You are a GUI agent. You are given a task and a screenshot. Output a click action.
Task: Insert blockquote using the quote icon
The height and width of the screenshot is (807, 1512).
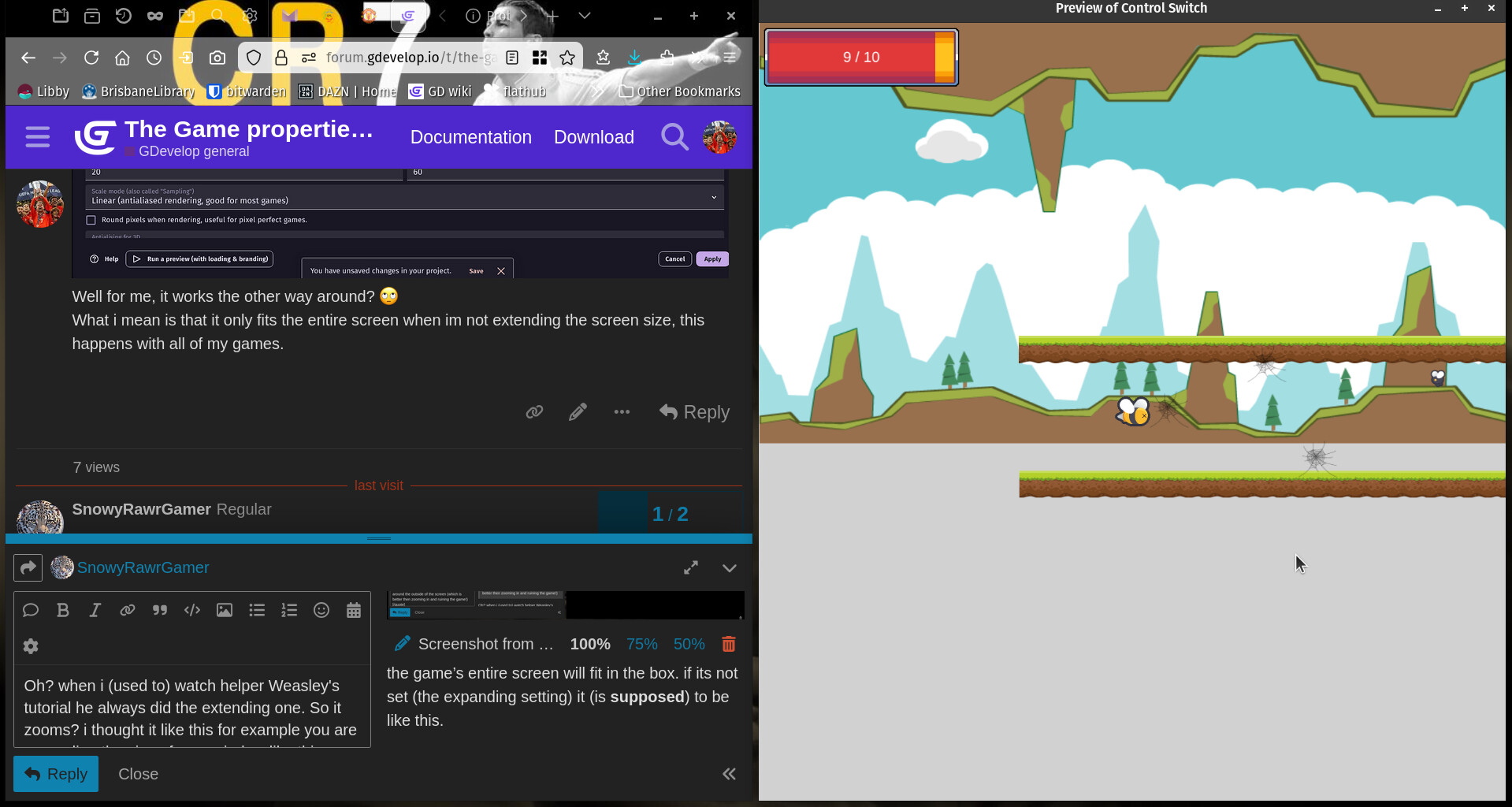[x=160, y=610]
